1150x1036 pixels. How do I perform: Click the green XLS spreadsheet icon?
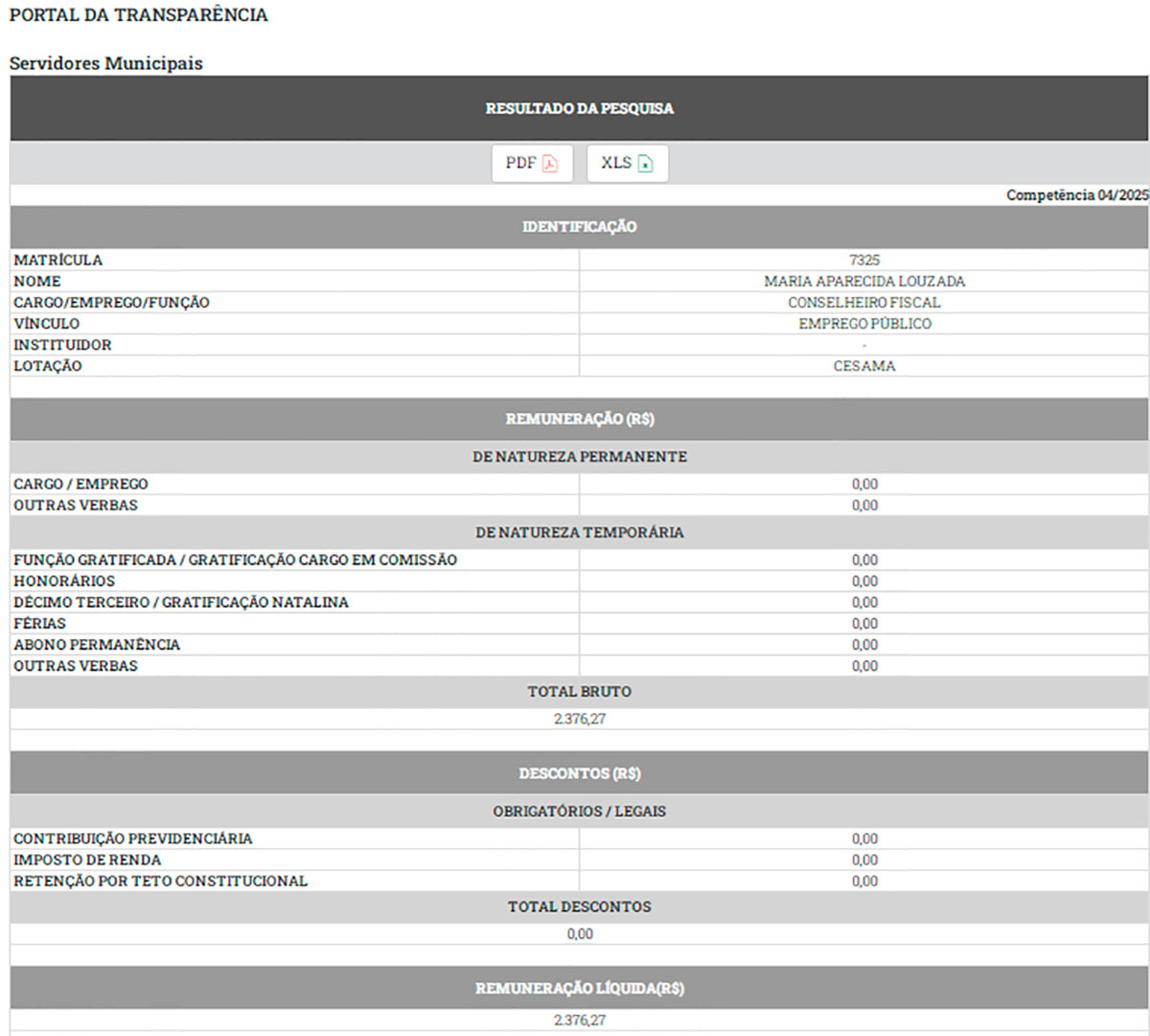[x=646, y=164]
